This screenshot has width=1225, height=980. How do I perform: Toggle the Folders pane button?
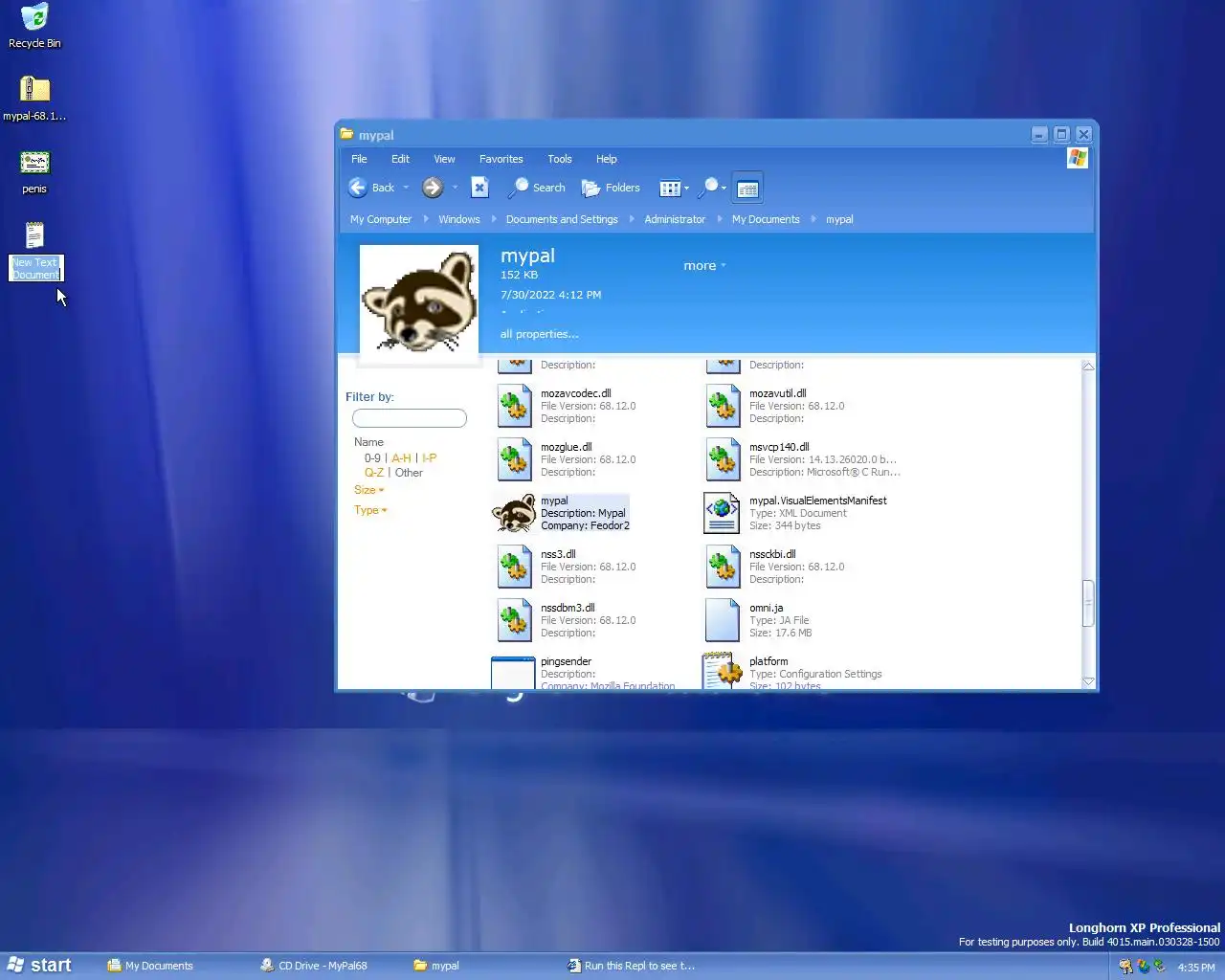(x=612, y=188)
